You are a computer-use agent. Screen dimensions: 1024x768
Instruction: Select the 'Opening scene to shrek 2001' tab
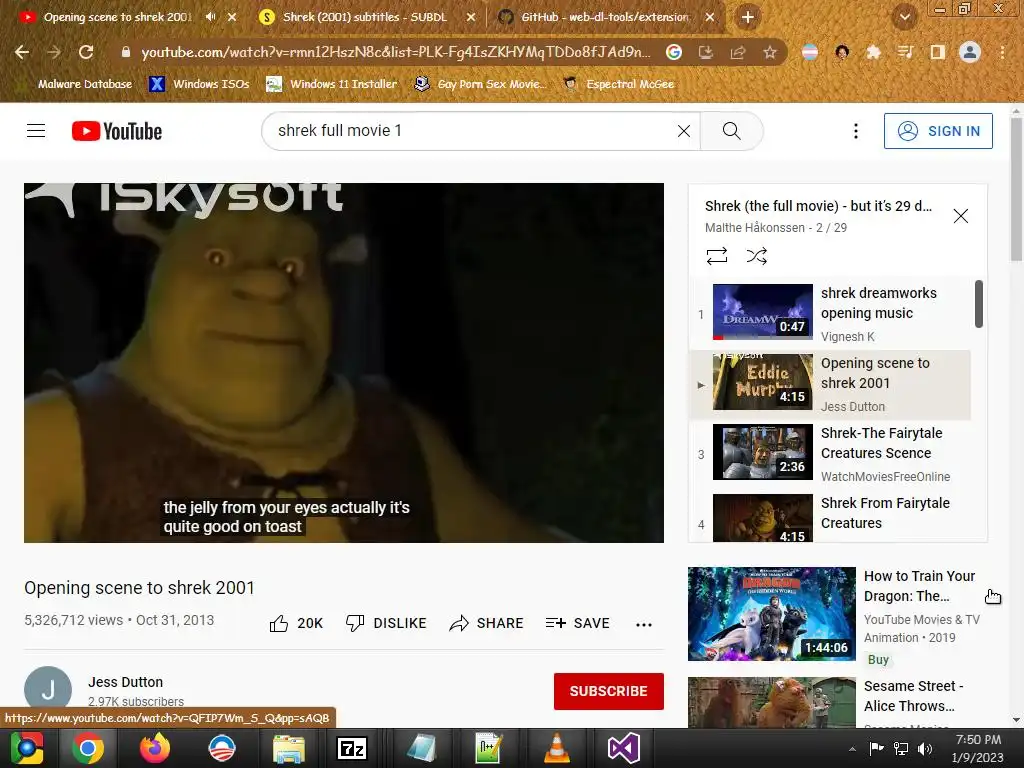[118, 18]
